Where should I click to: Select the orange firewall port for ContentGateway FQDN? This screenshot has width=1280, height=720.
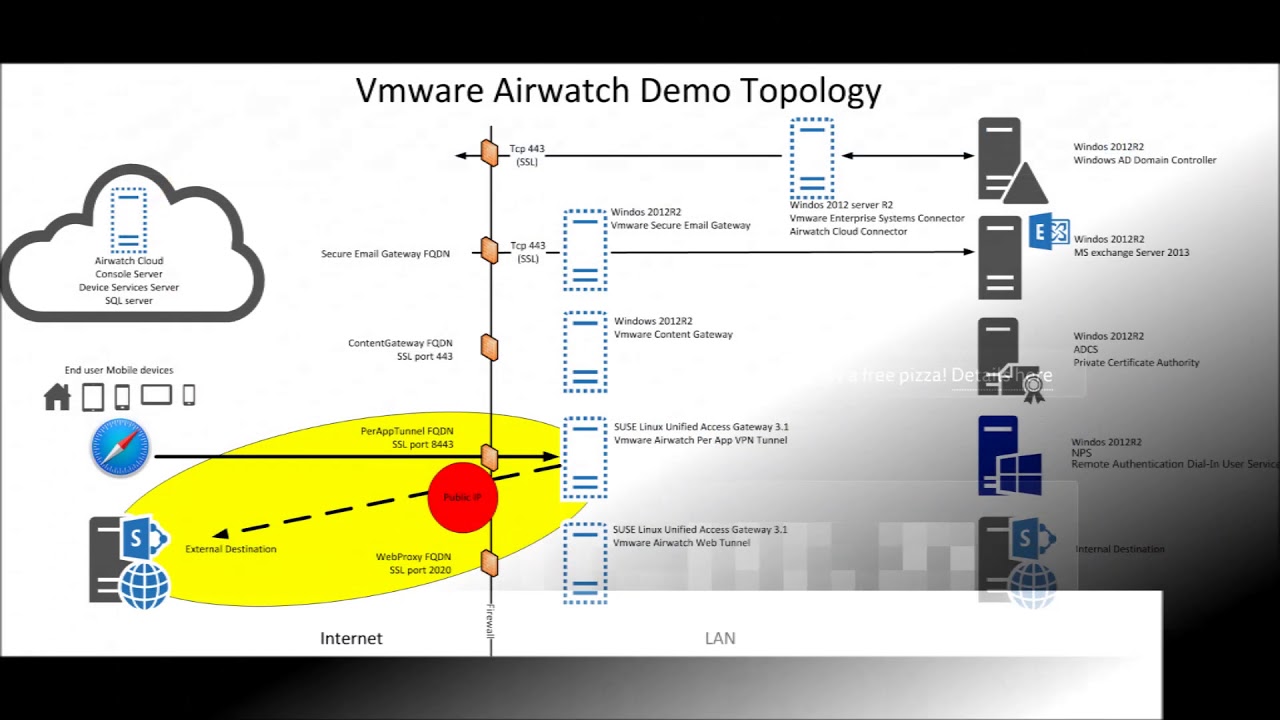[x=489, y=347]
